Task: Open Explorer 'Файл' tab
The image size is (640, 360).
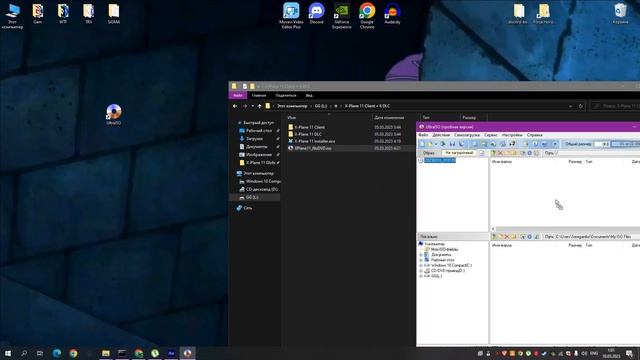Action: click(x=238, y=96)
